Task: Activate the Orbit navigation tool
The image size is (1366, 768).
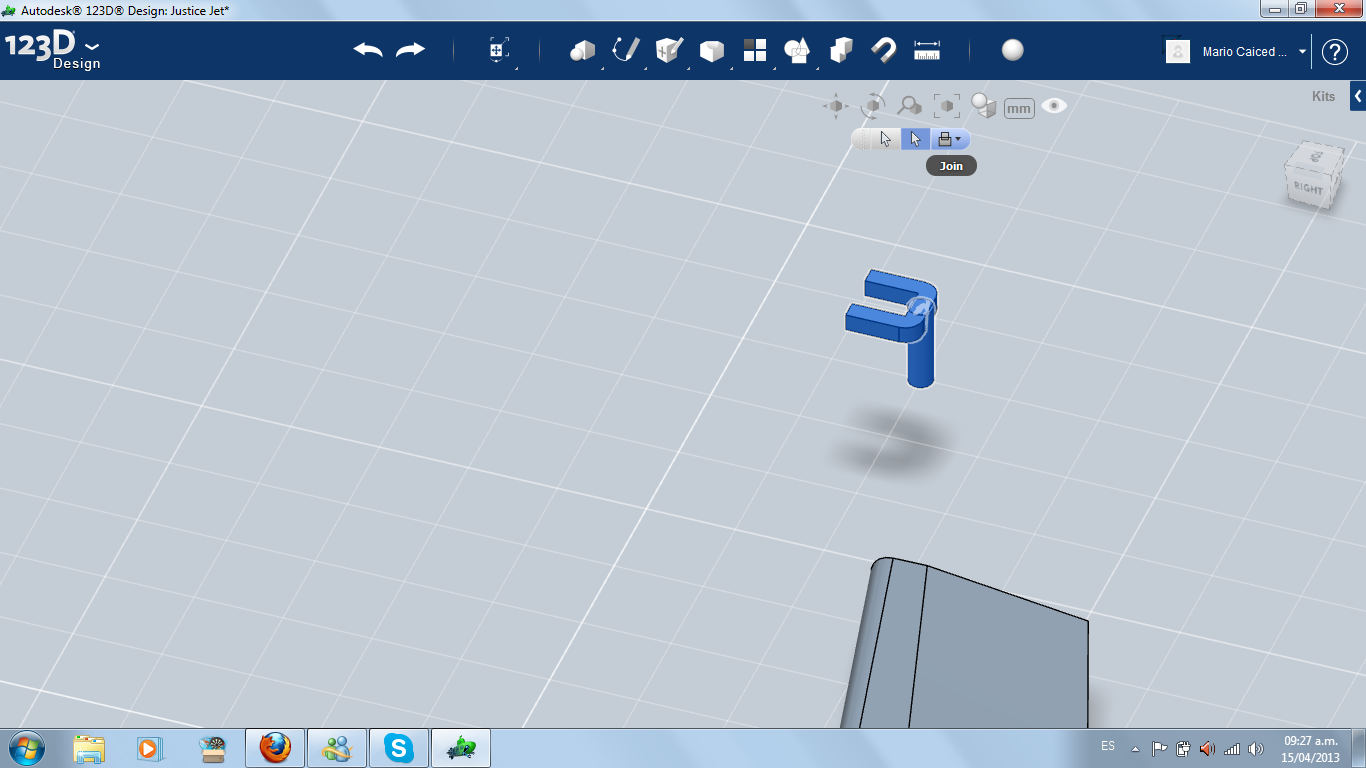Action: tap(873, 105)
